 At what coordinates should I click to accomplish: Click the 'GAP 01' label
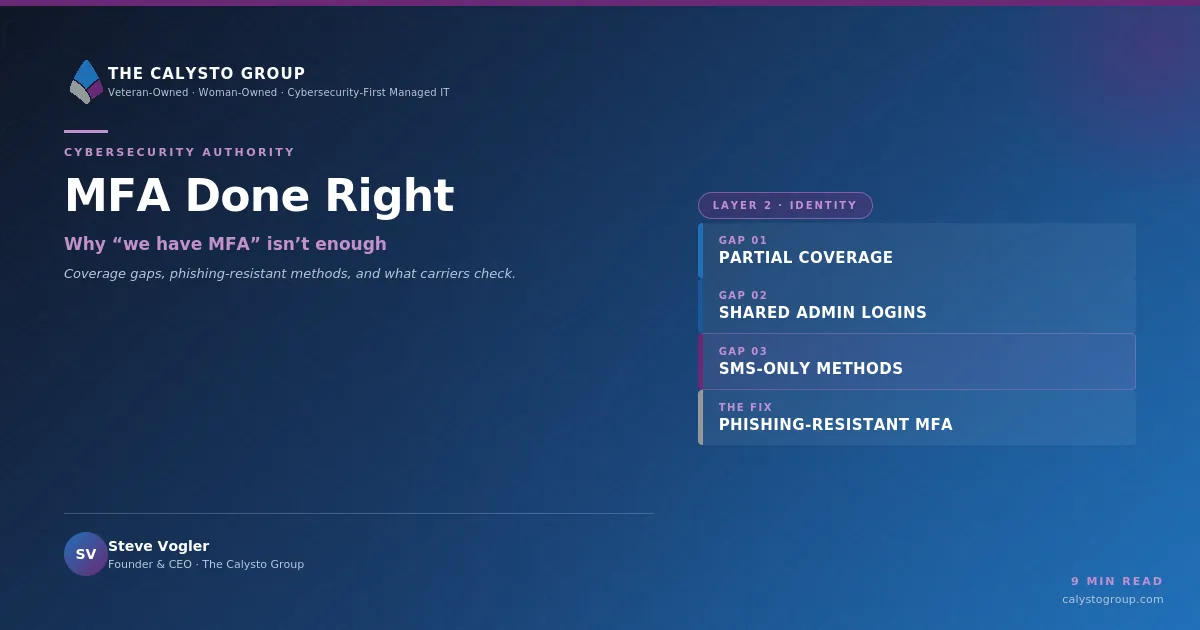click(x=743, y=240)
